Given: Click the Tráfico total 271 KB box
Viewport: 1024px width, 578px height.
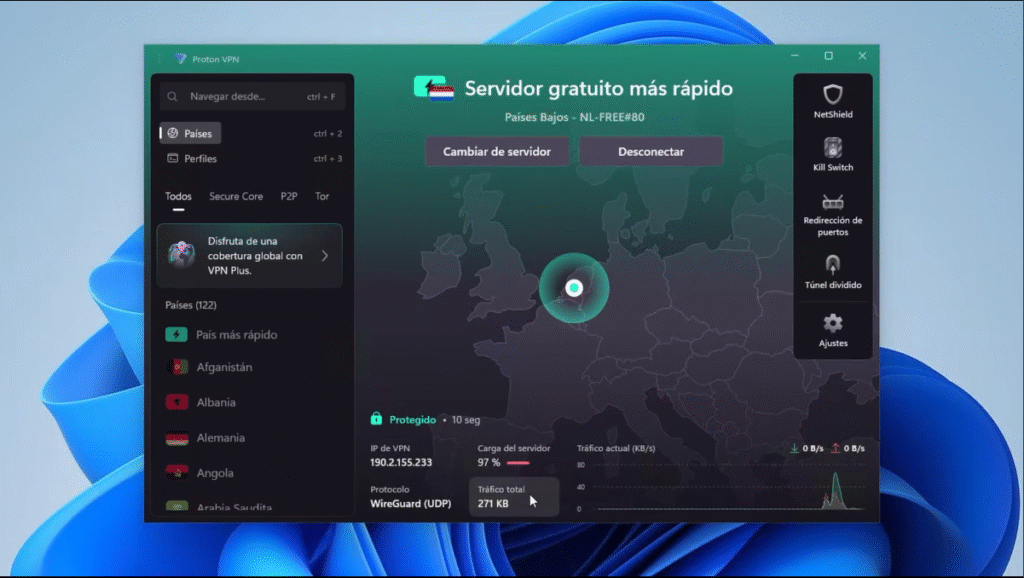Looking at the screenshot, I should [514, 496].
